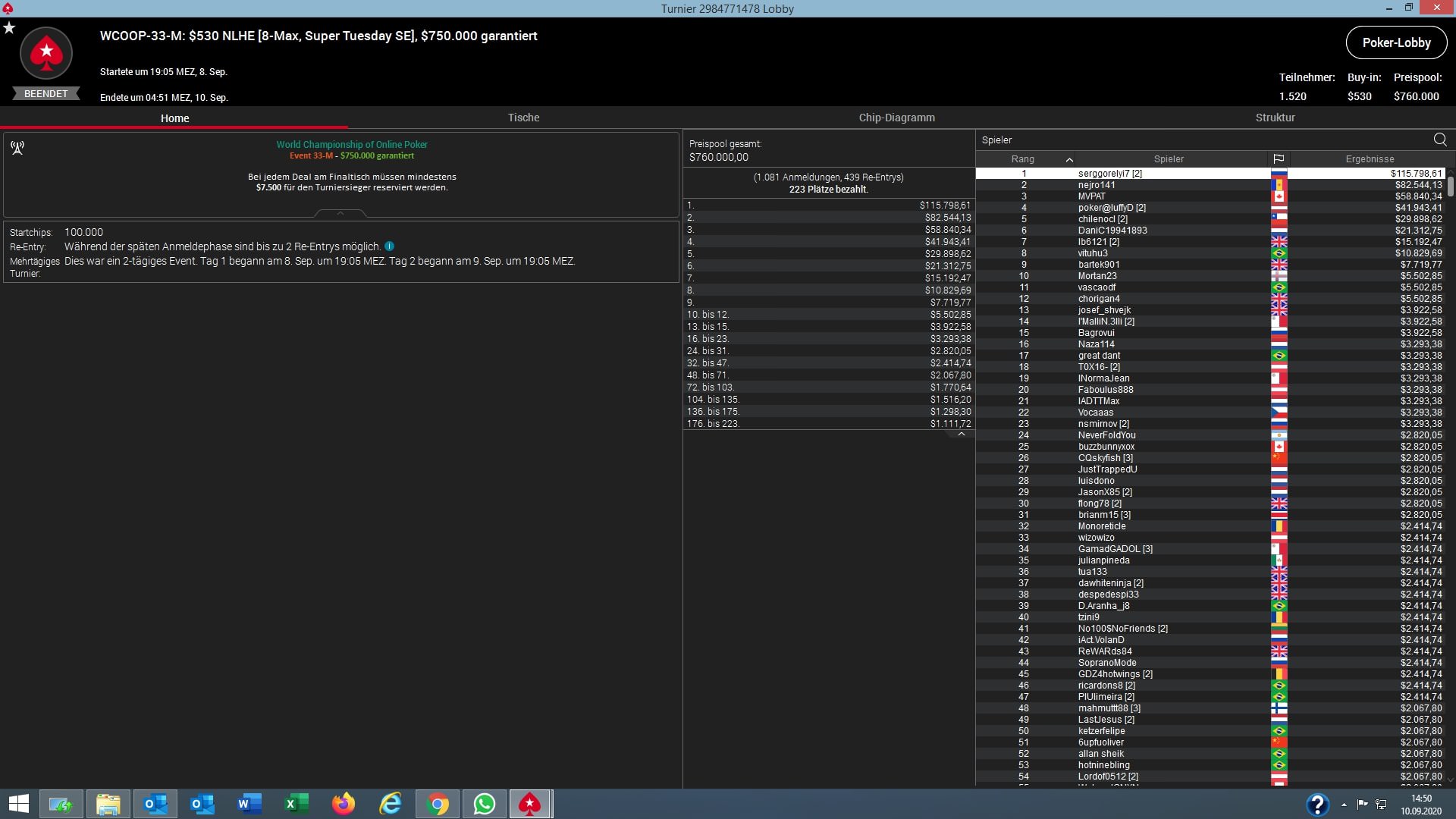Click the broadcast antenna icon
1456x819 pixels.
click(x=17, y=147)
